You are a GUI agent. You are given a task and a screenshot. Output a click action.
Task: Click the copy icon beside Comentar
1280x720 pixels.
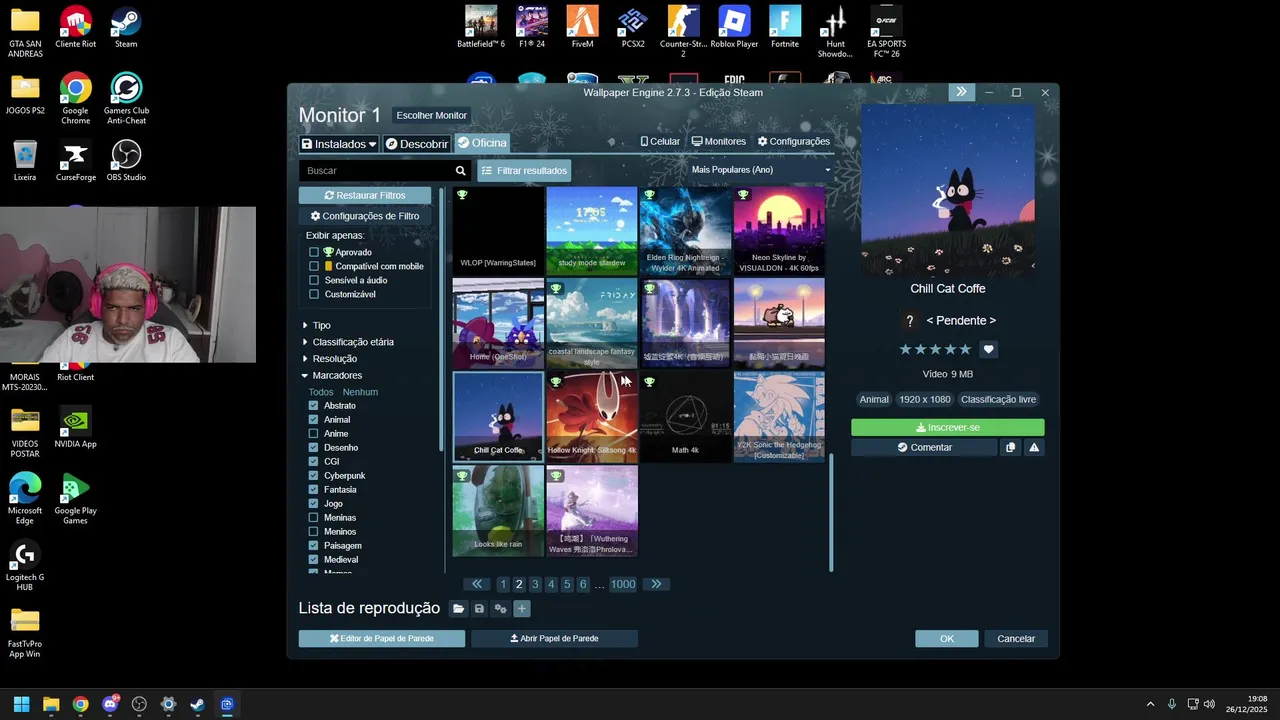(x=1010, y=448)
